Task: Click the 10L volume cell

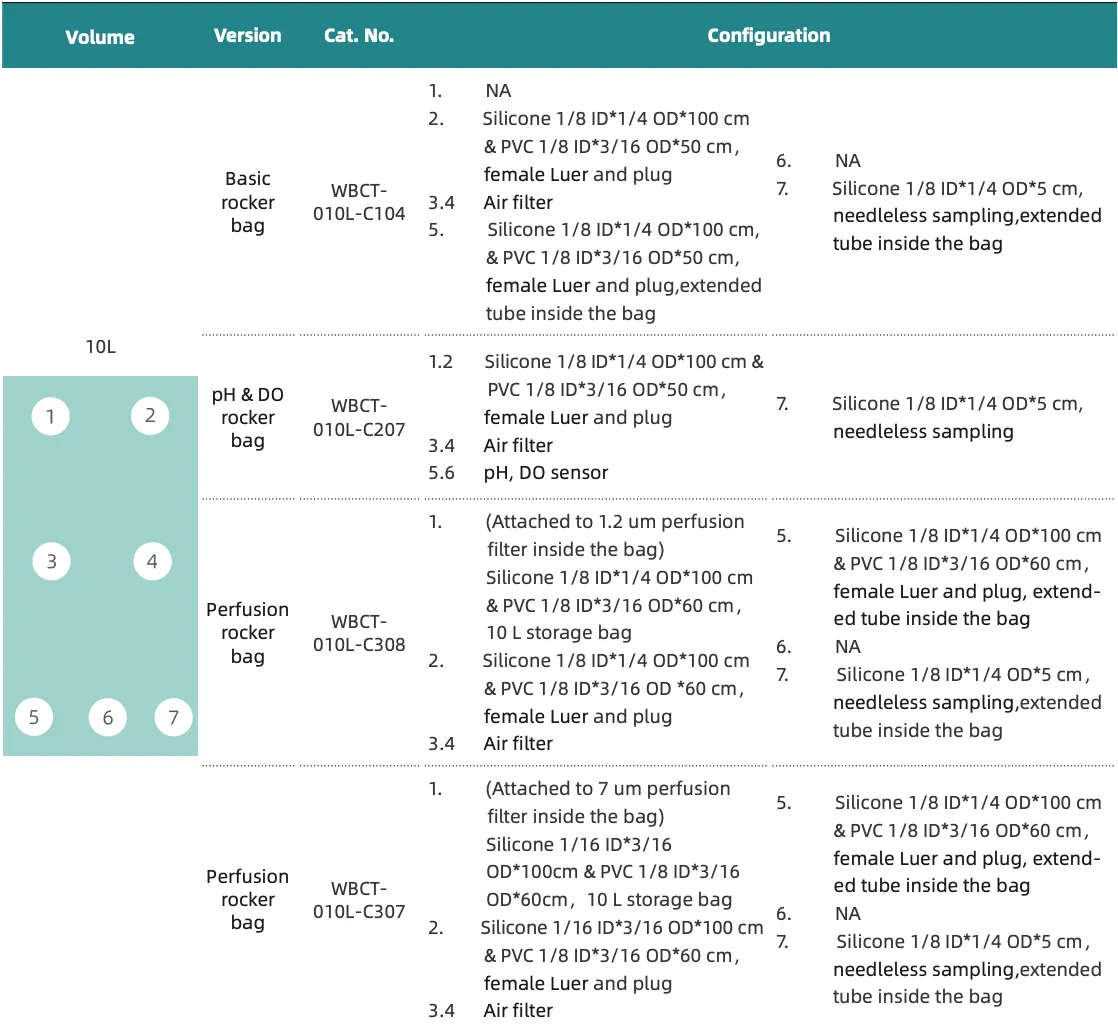Action: [101, 347]
